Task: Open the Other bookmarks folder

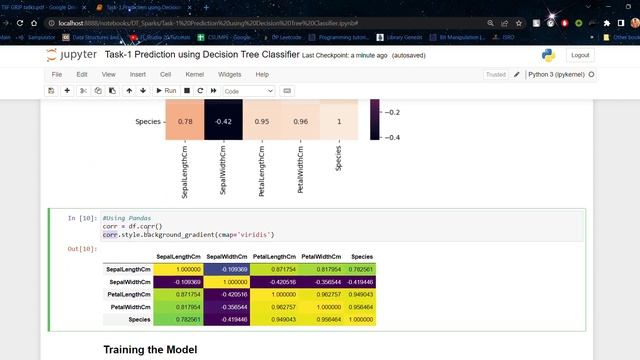Action: click(x=621, y=37)
